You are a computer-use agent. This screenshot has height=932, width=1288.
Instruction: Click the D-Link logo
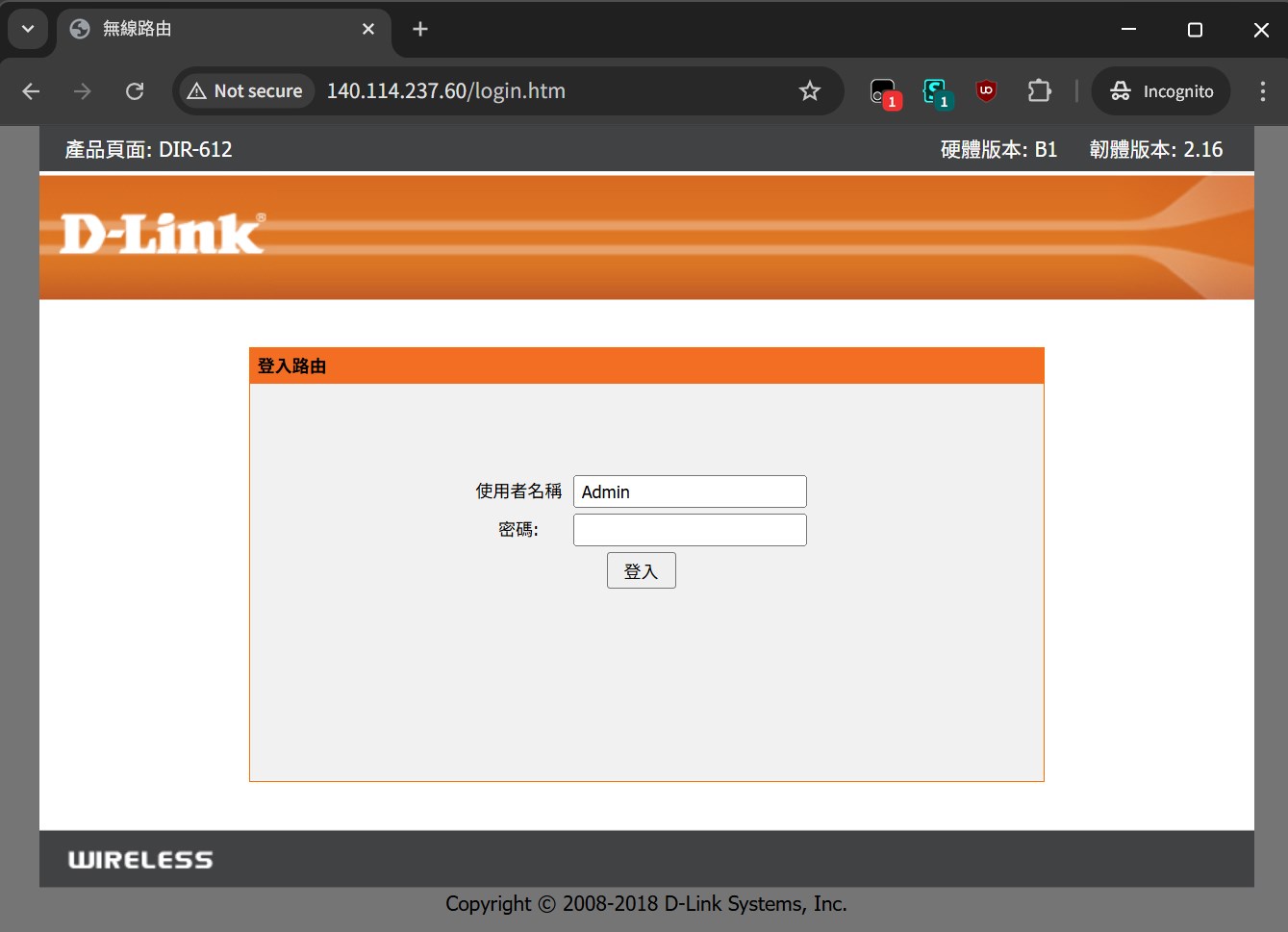163,234
